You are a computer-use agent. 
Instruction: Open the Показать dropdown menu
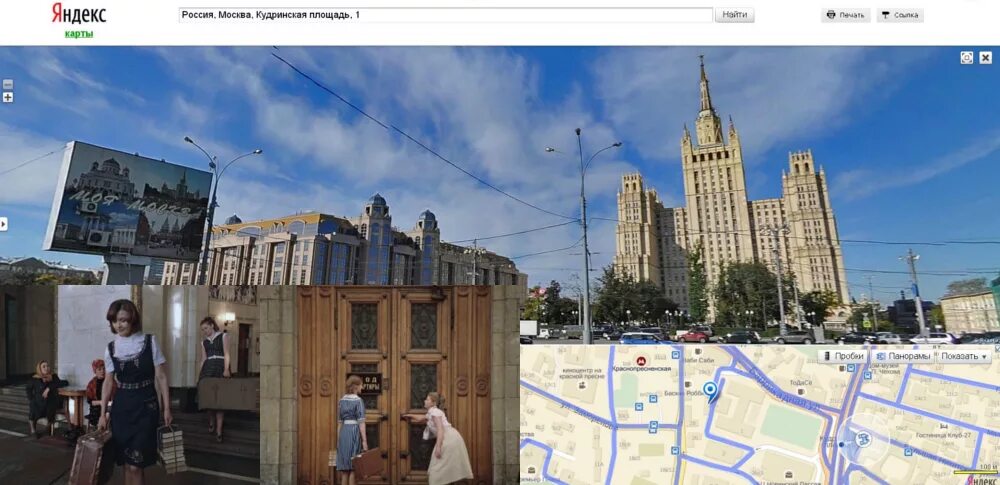[964, 356]
